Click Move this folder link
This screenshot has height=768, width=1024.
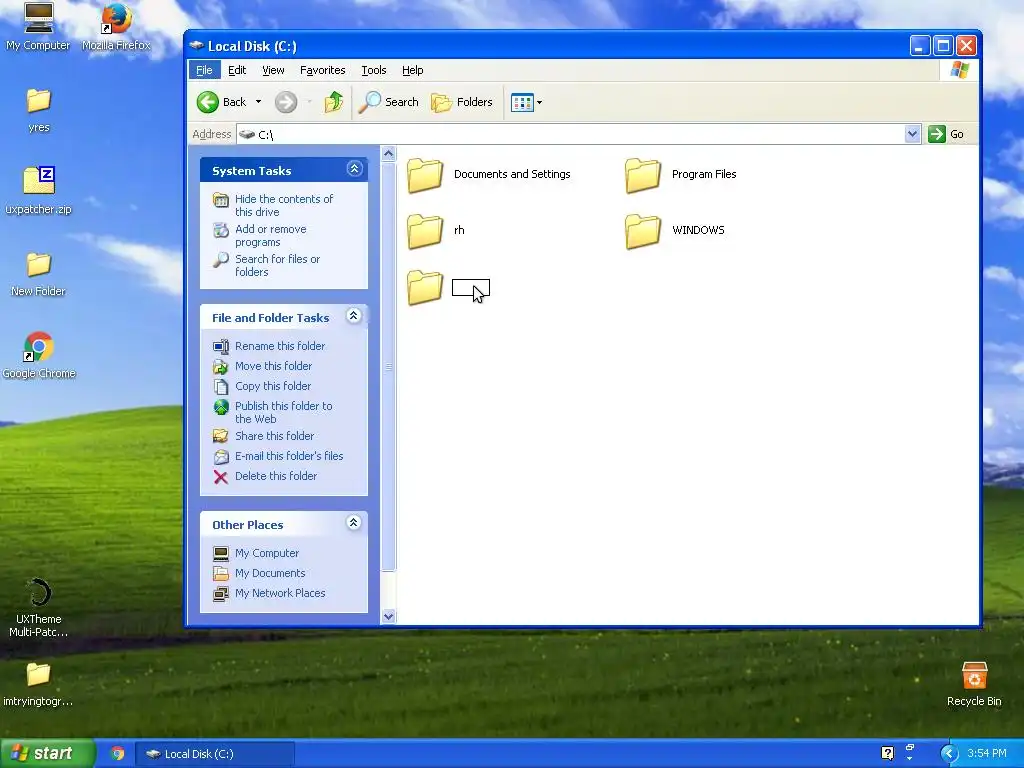pos(274,366)
